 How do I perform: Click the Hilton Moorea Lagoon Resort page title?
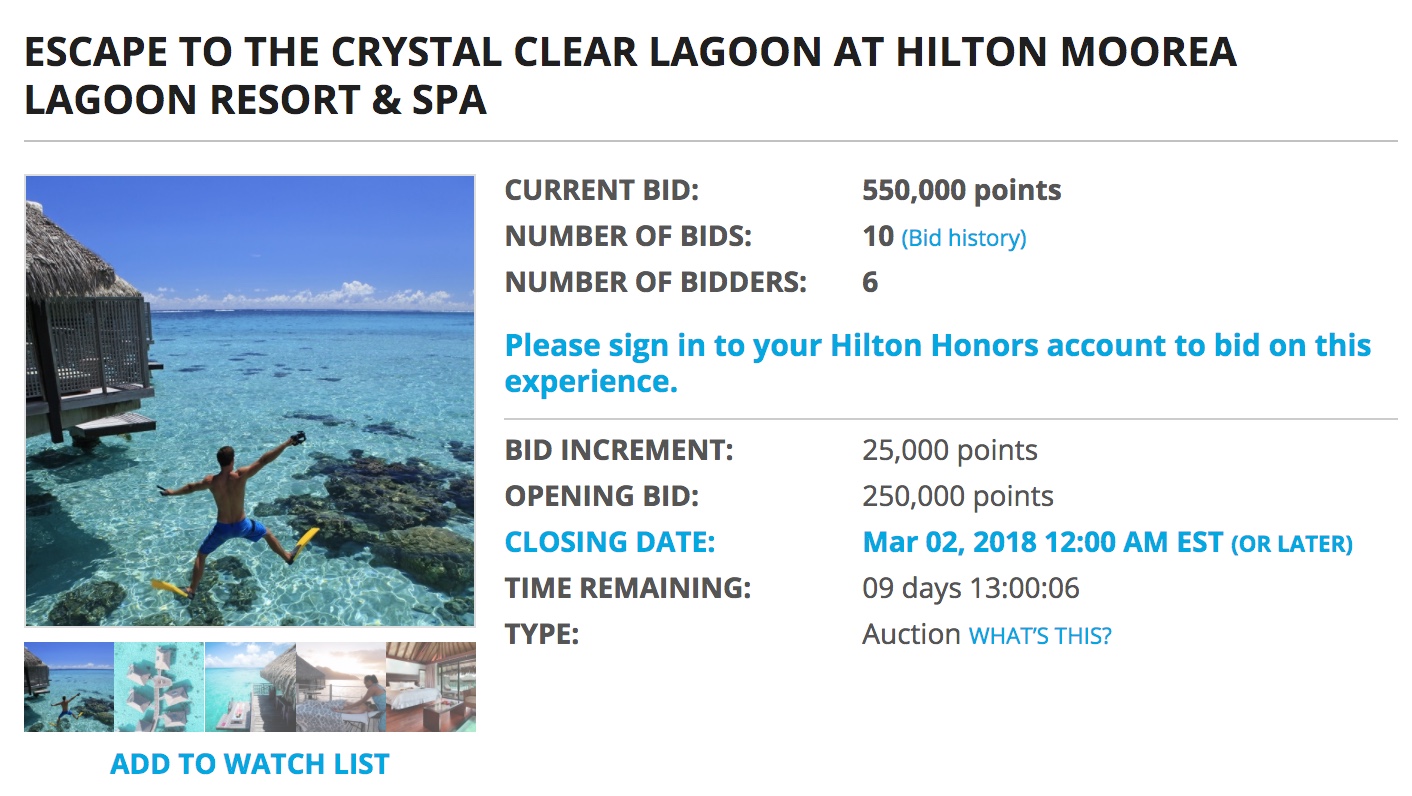pos(630,76)
